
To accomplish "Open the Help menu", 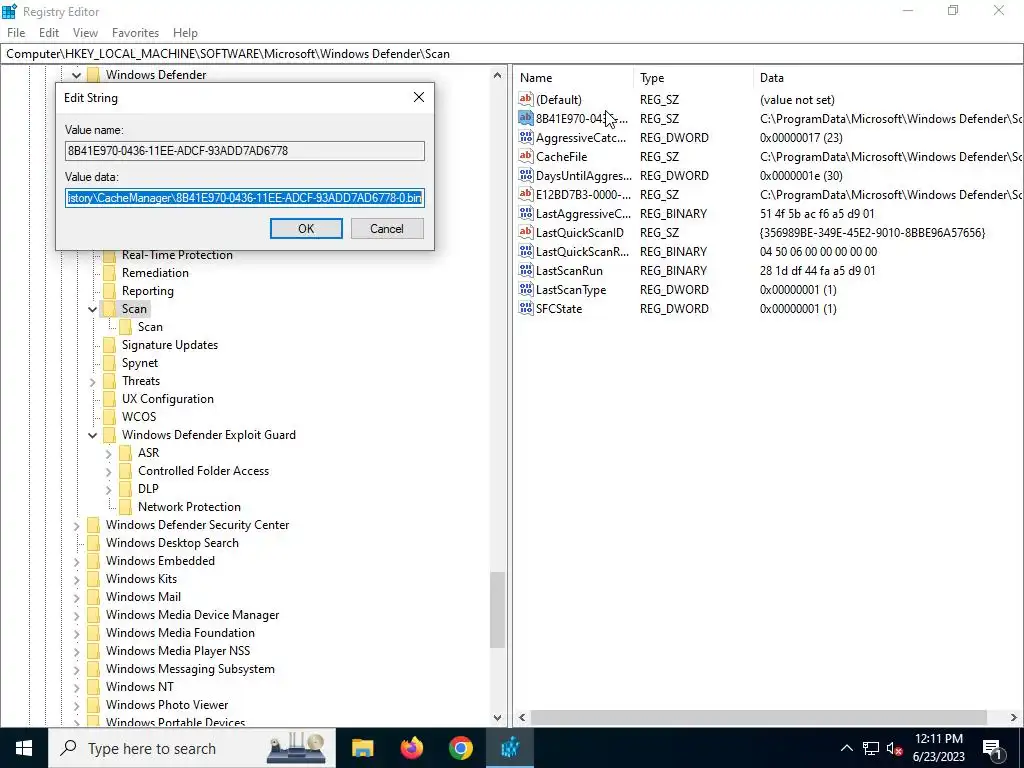I will pyautogui.click(x=185, y=33).
